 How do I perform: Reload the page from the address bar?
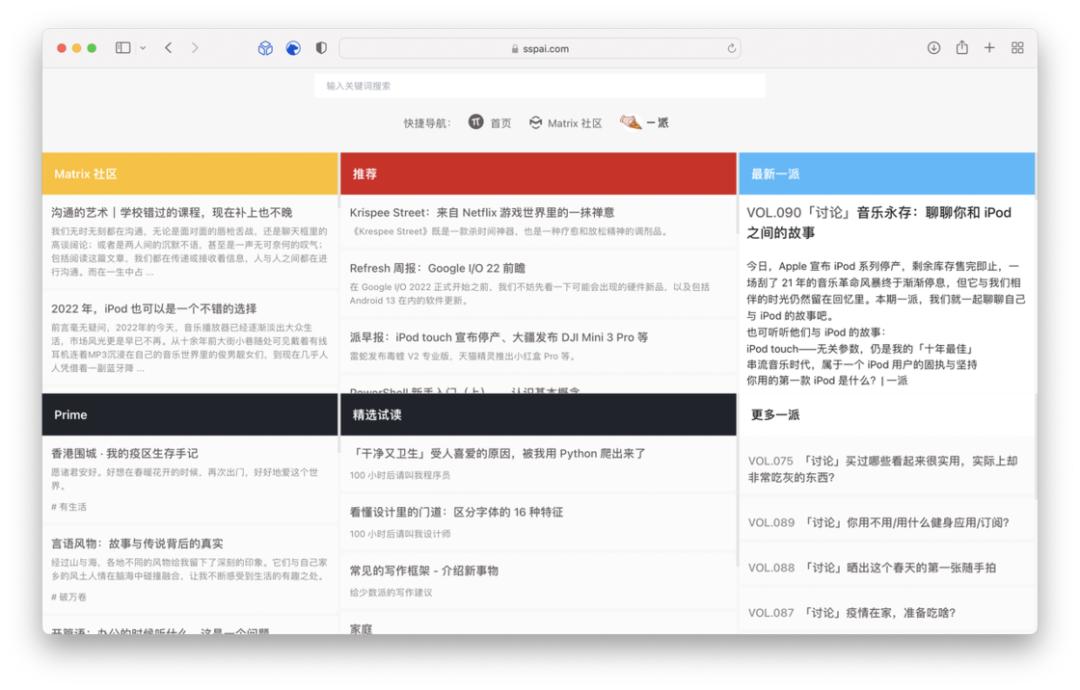(x=731, y=47)
